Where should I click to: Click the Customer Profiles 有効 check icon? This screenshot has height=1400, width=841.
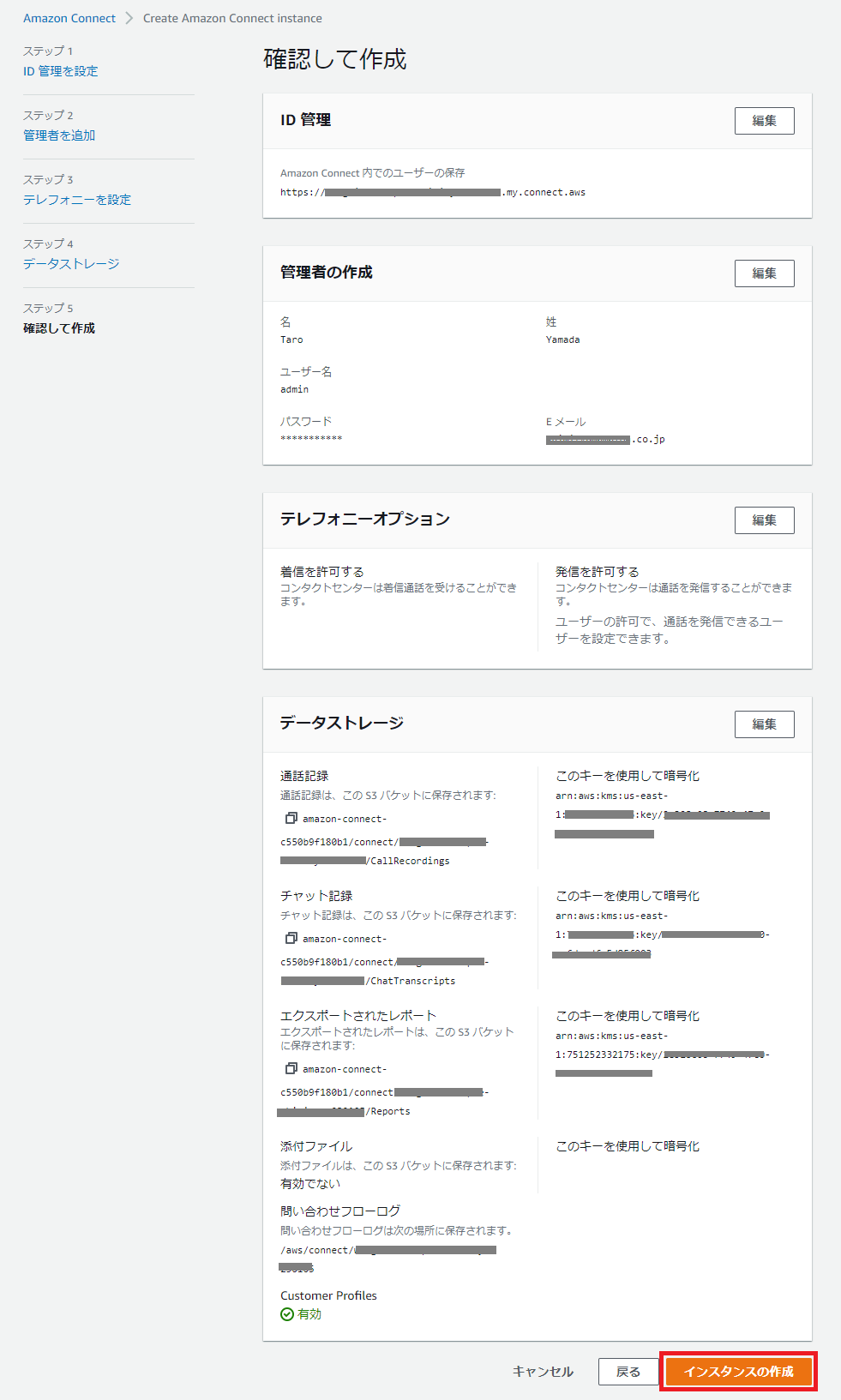[287, 1314]
